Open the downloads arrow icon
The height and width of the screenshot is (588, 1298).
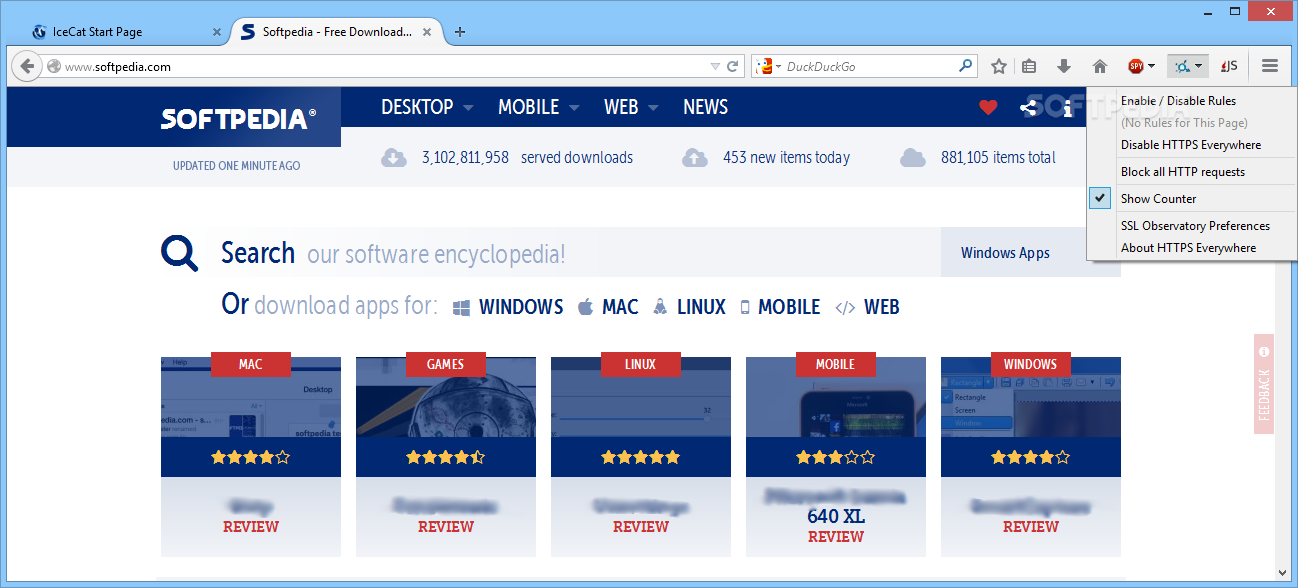[x=1064, y=67]
